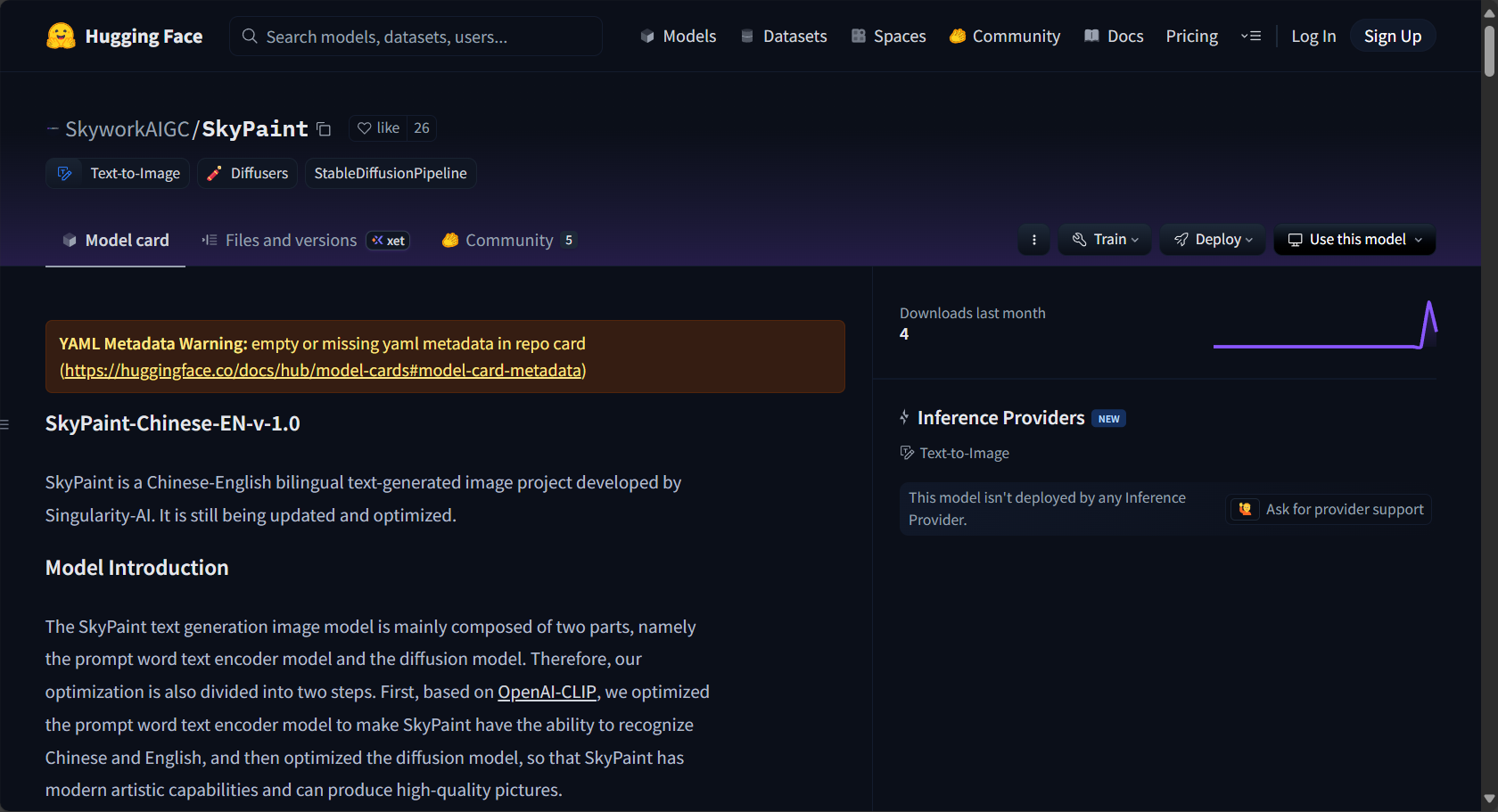Open the Use this model dropdown
The width and height of the screenshot is (1498, 812).
(1354, 240)
